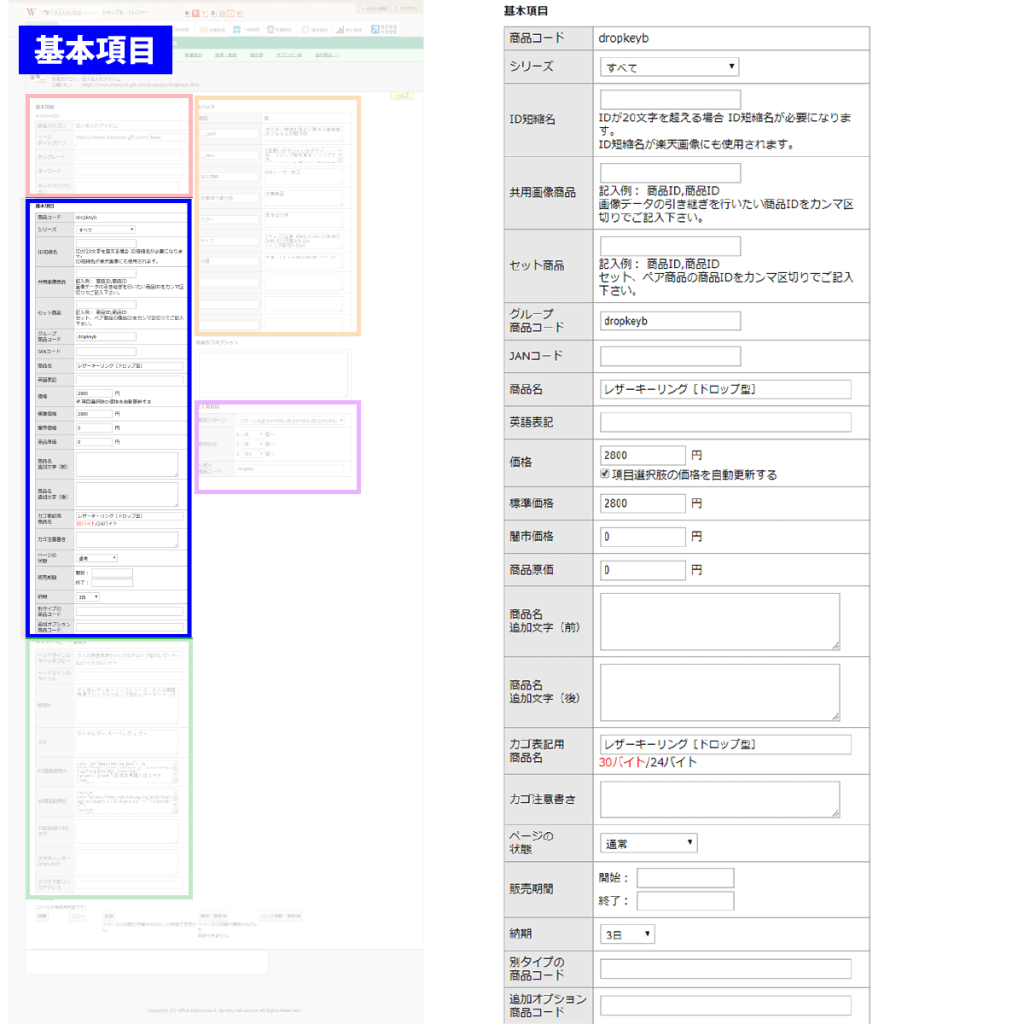1024x1024 pixels.
Task: Click the 商品名追加文字〔前〕 text area in enlarged form
Action: (x=719, y=621)
